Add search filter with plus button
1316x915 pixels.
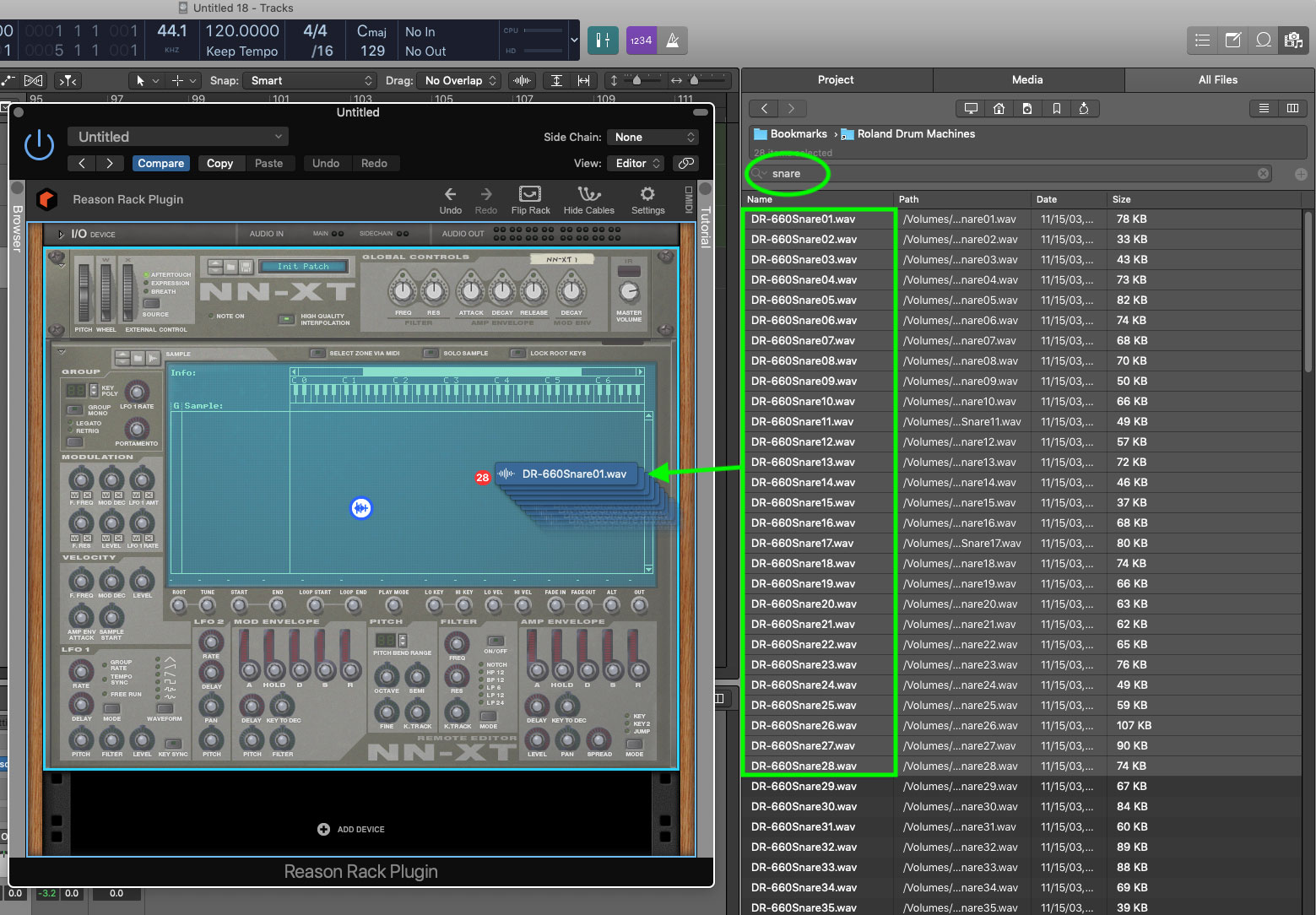coord(1301,174)
